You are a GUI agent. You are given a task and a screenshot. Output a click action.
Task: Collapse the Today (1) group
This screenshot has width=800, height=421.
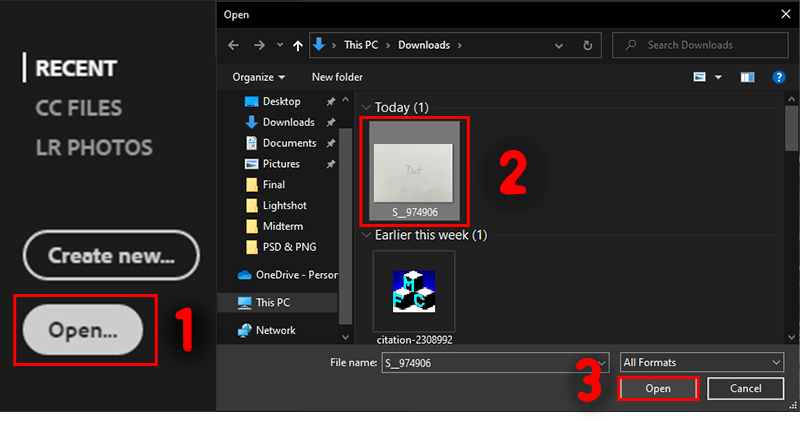366,108
